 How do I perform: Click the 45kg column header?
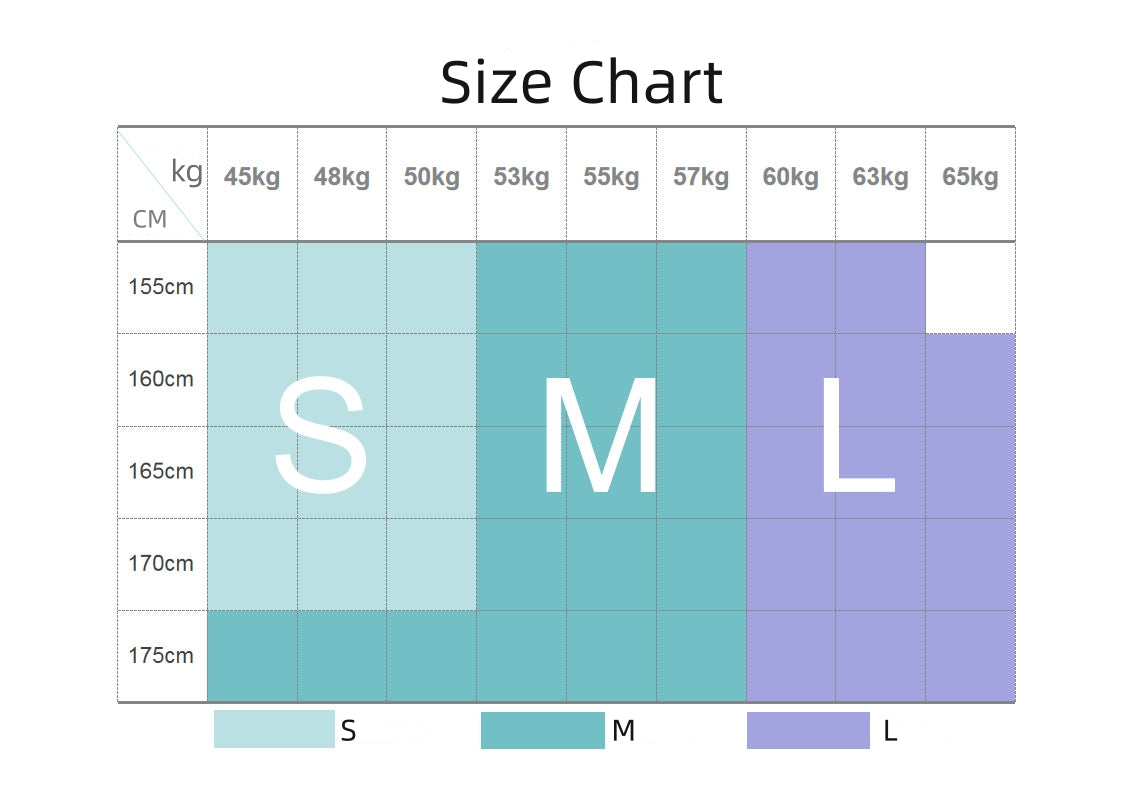(252, 178)
